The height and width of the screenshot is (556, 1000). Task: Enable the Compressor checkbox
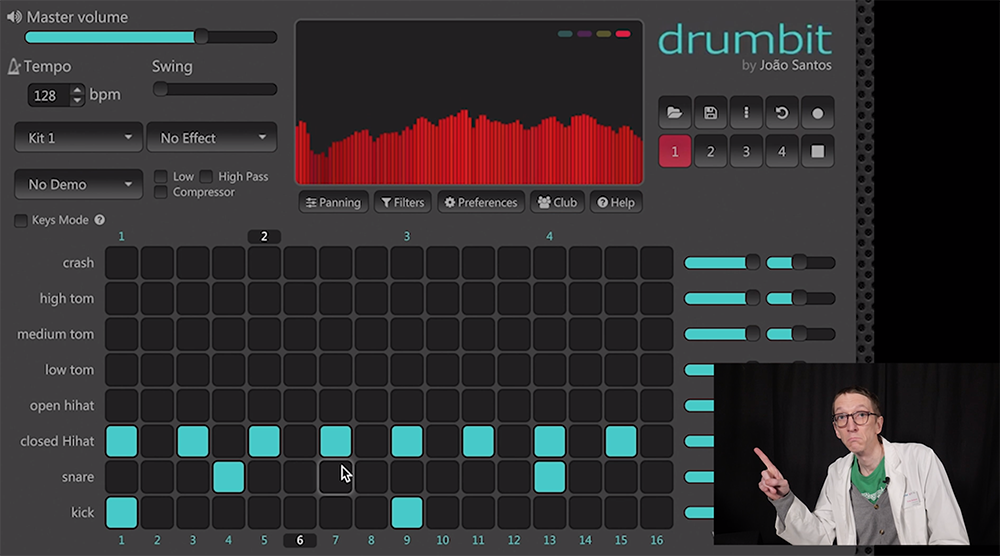tap(161, 192)
